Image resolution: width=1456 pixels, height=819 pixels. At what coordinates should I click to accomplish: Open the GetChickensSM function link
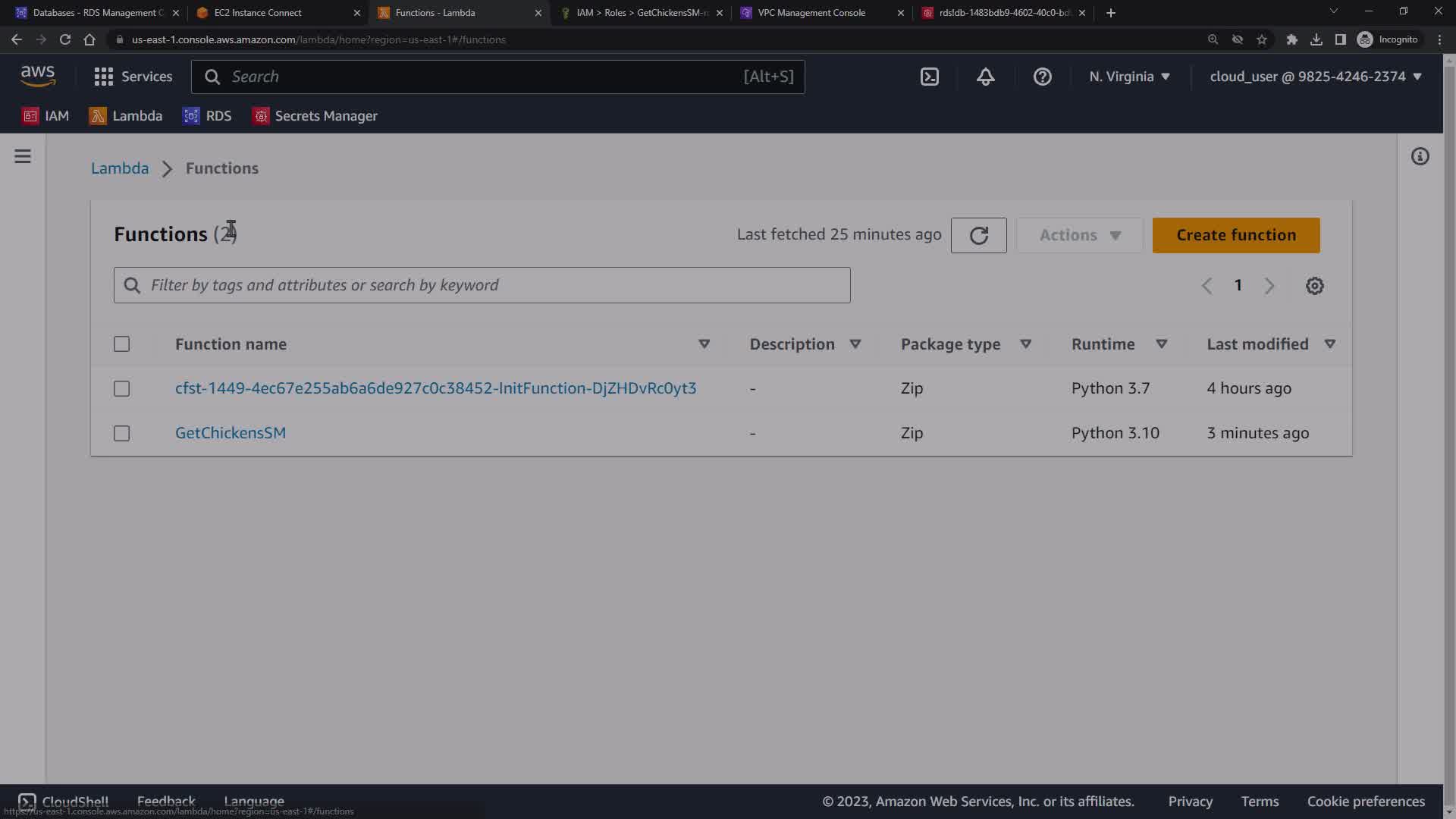[231, 433]
